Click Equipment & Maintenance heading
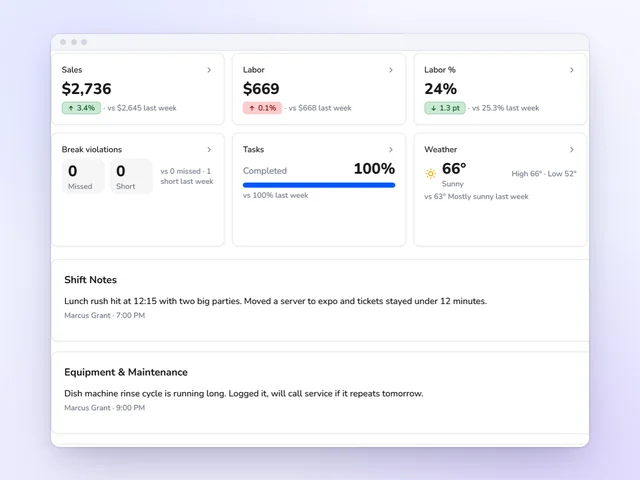The width and height of the screenshot is (640, 480). [126, 372]
